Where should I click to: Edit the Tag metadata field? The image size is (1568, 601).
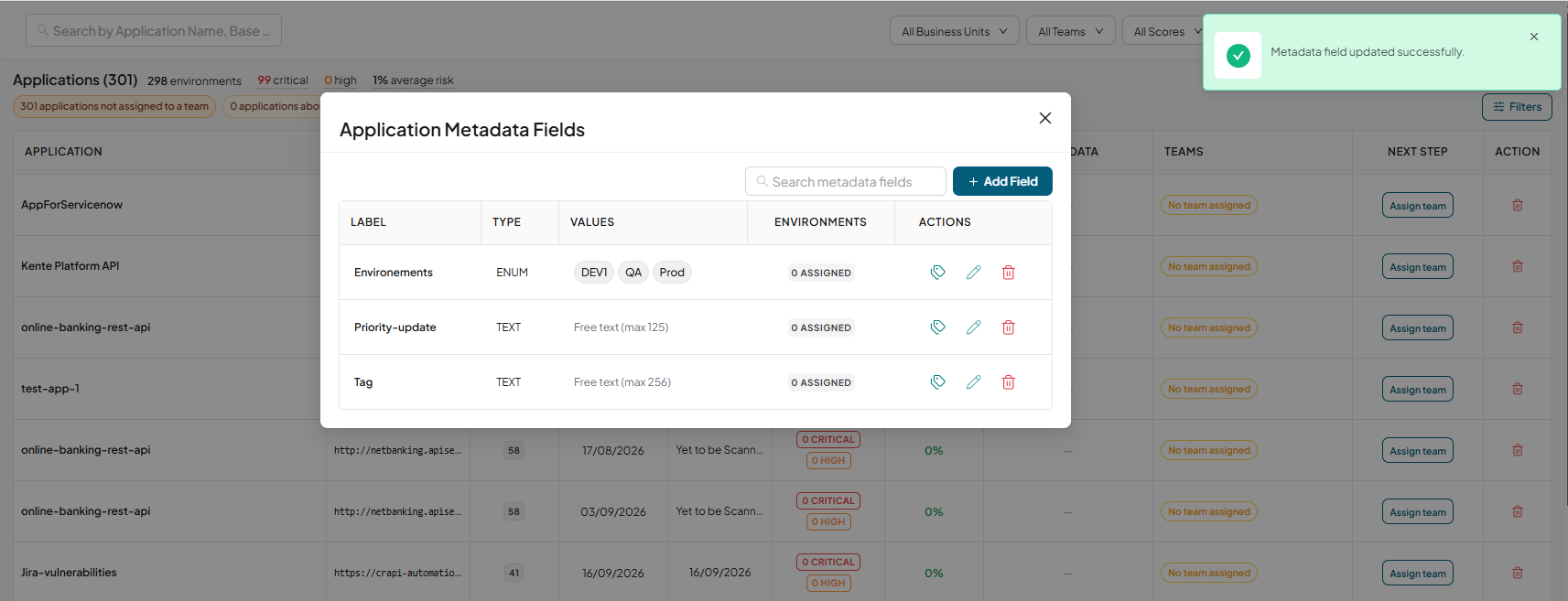pyautogui.click(x=973, y=381)
